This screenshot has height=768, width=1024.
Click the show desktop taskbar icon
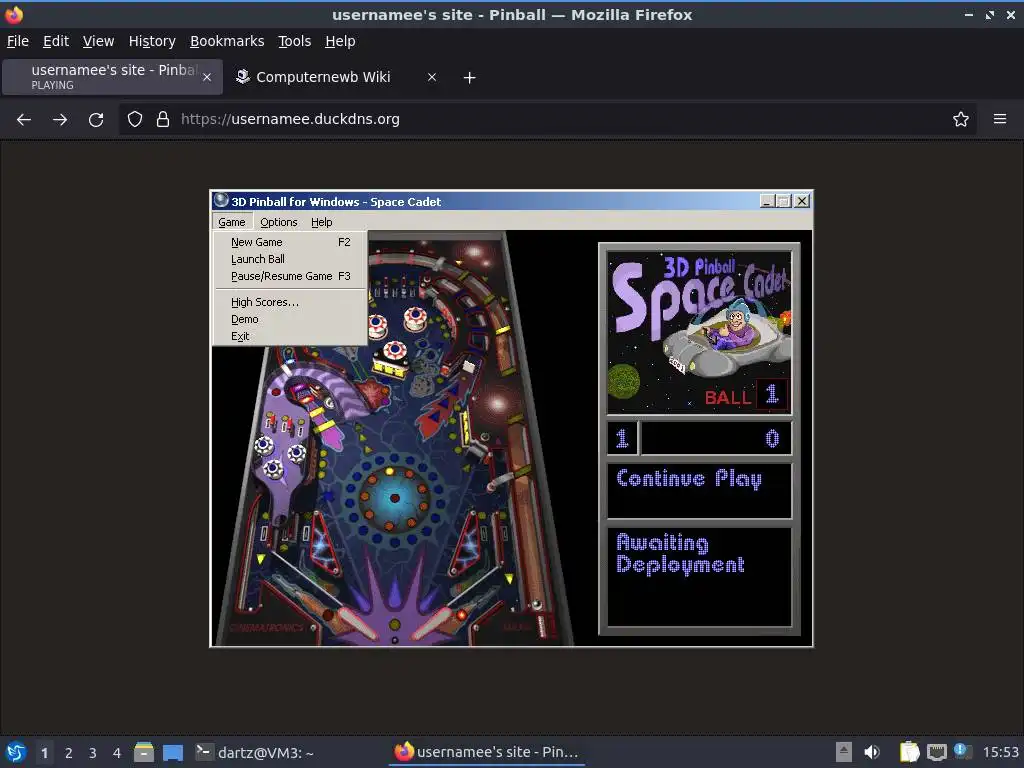173,753
